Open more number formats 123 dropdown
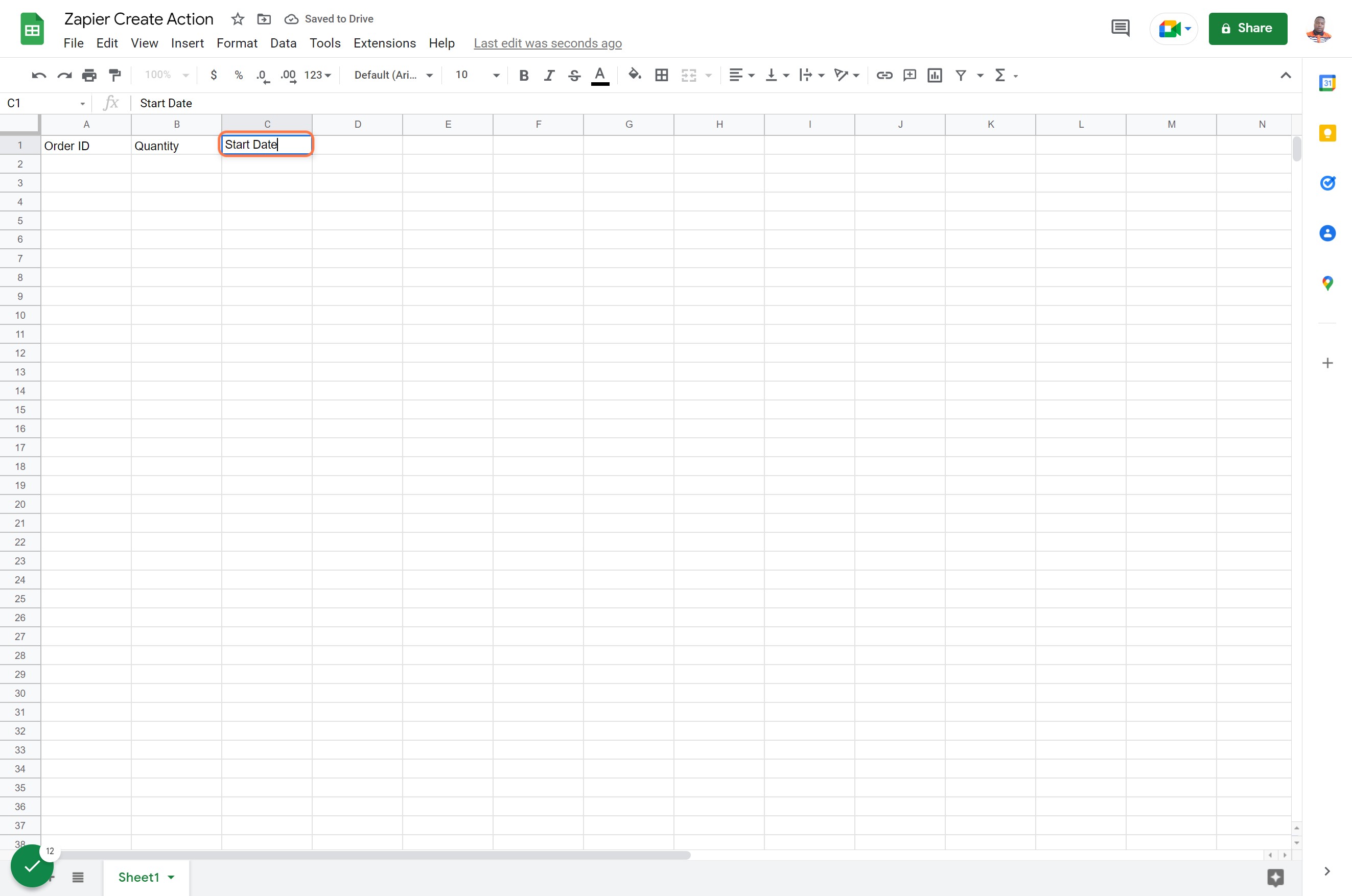The width and height of the screenshot is (1352, 896). click(x=318, y=75)
